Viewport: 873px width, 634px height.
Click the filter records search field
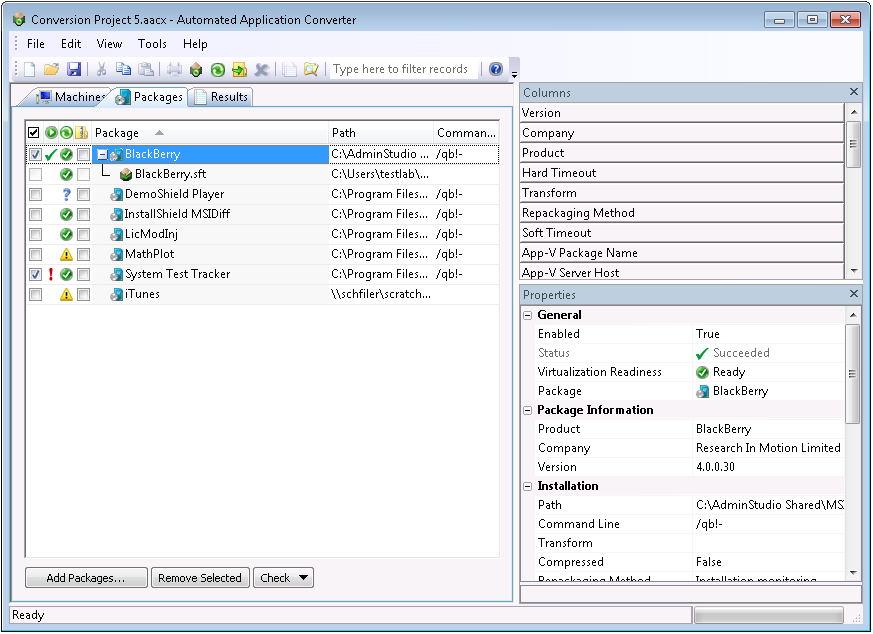(x=402, y=69)
